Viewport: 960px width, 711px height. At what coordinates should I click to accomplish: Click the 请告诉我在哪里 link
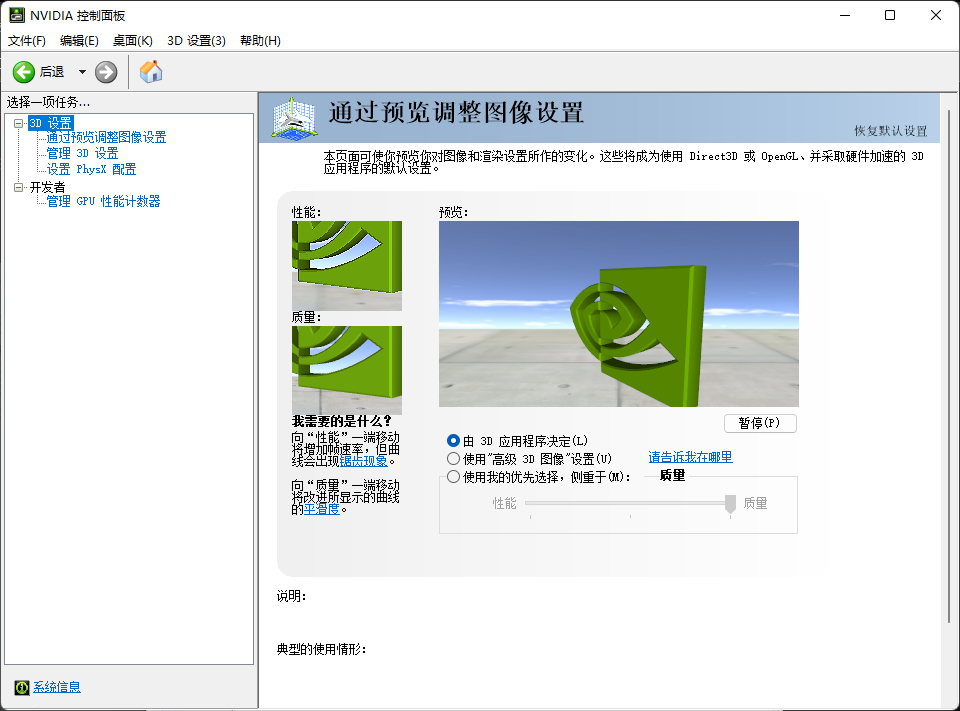(x=690, y=458)
